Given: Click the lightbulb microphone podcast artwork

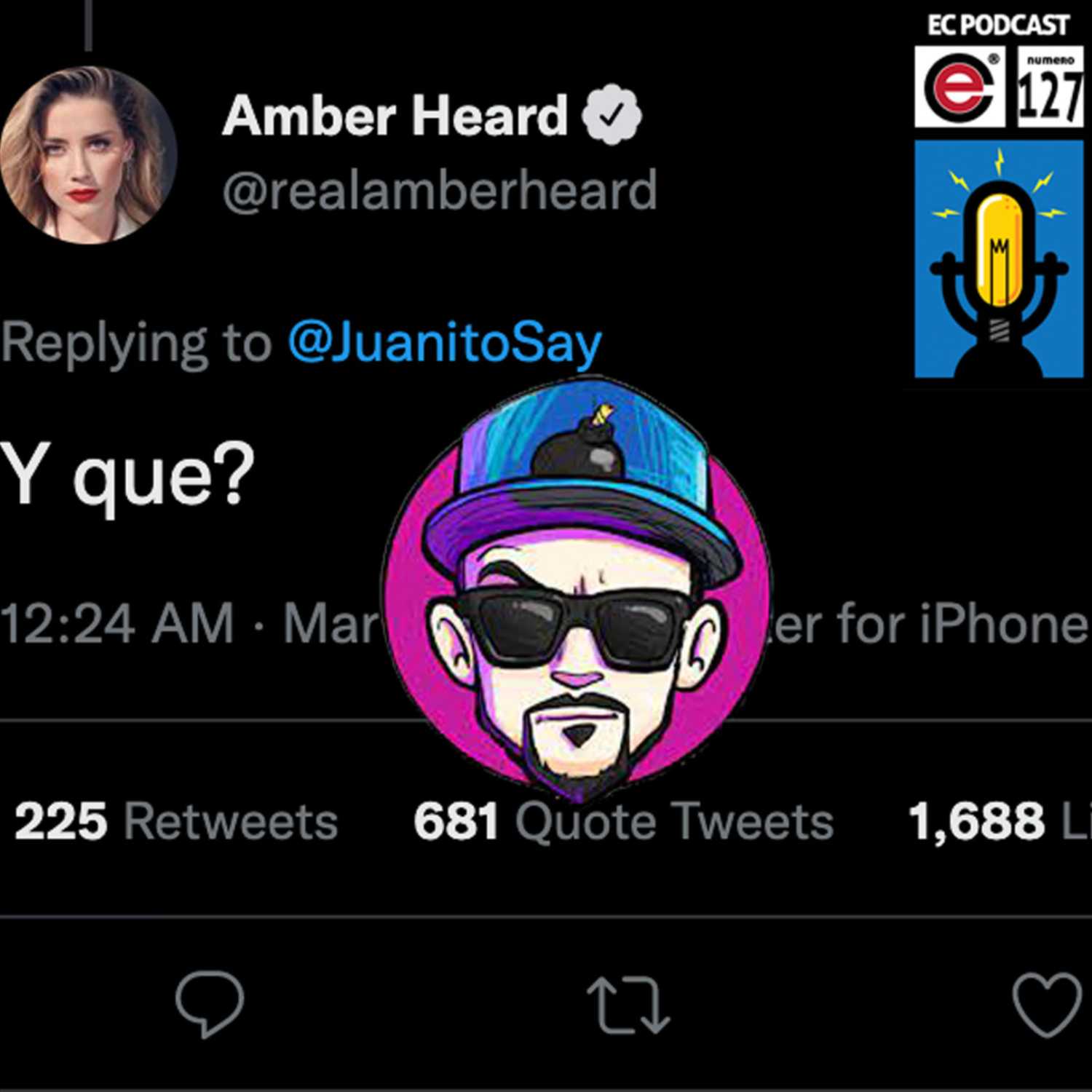Looking at the screenshot, I should pyautogui.click(x=999, y=259).
